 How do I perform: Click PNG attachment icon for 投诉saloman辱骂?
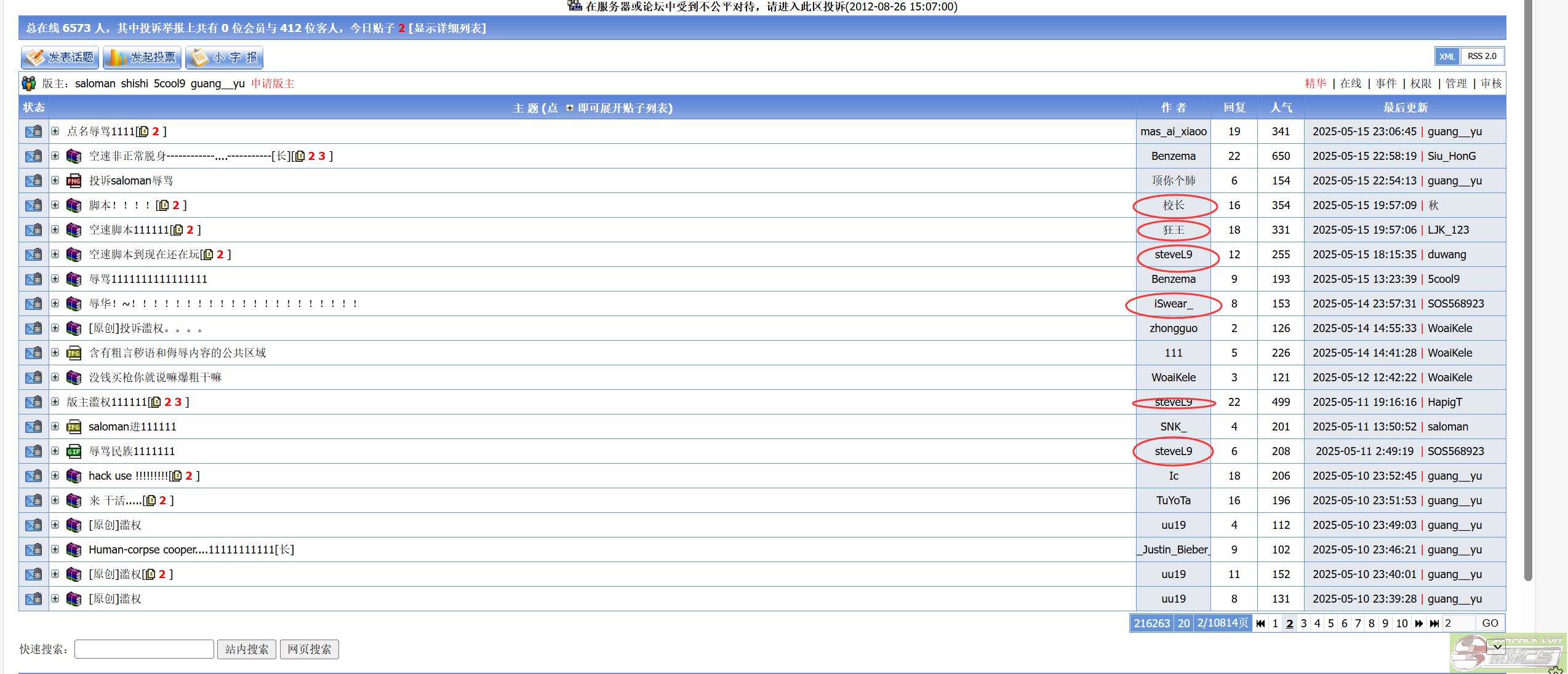click(x=74, y=181)
